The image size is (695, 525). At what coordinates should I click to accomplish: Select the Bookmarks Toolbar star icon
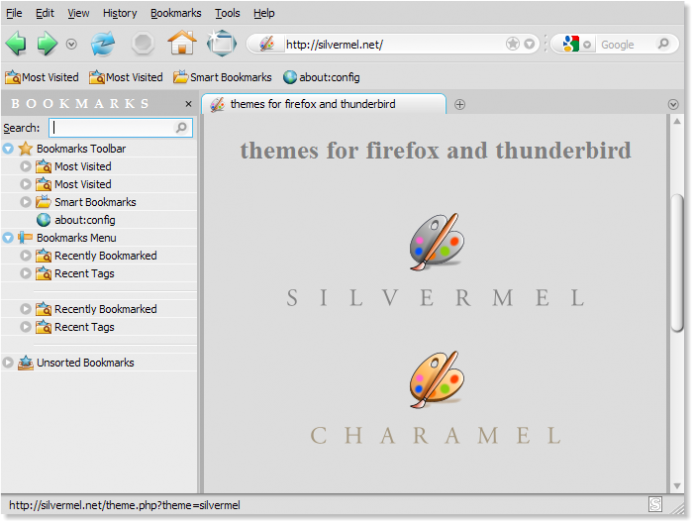point(26,149)
